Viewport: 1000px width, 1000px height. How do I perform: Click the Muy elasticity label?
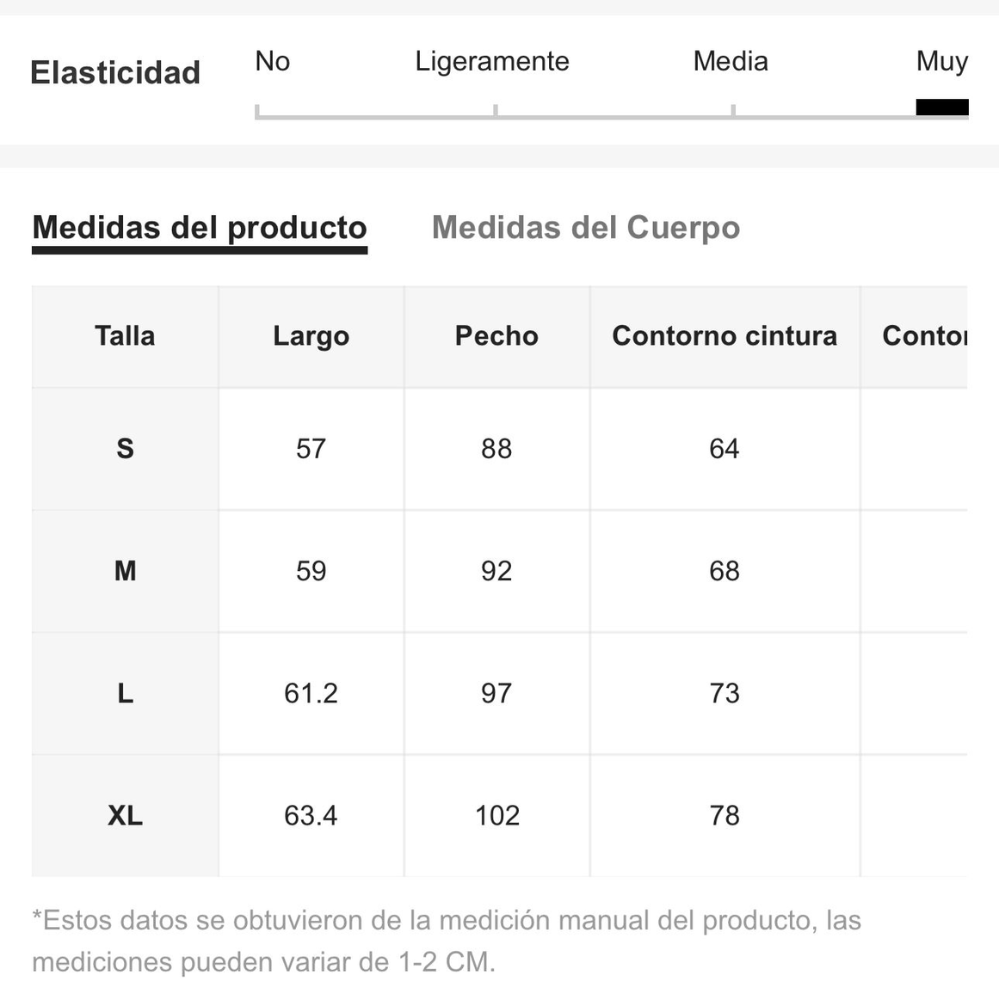[941, 62]
